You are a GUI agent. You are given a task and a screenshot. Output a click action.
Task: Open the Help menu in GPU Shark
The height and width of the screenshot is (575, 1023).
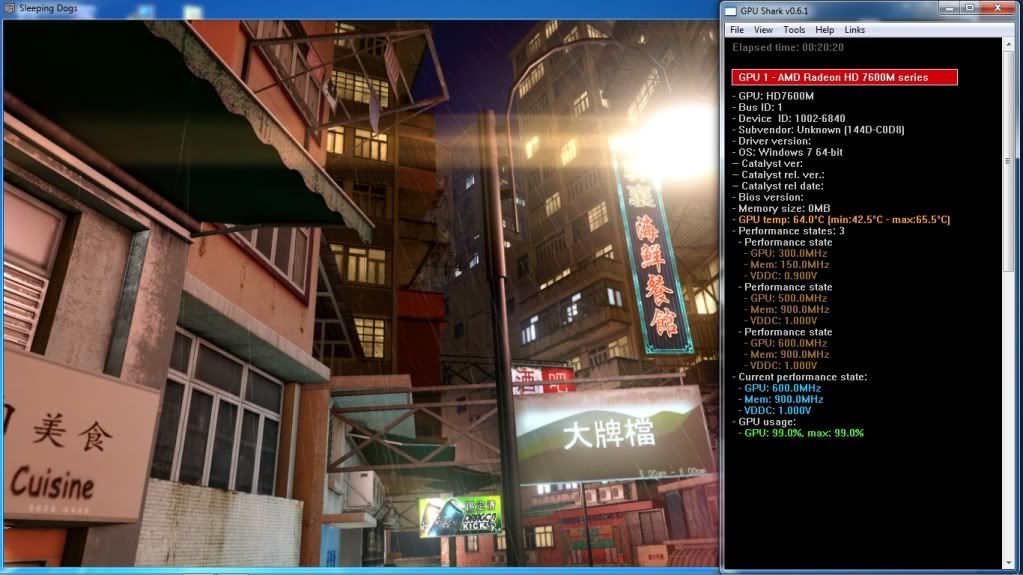tap(824, 30)
